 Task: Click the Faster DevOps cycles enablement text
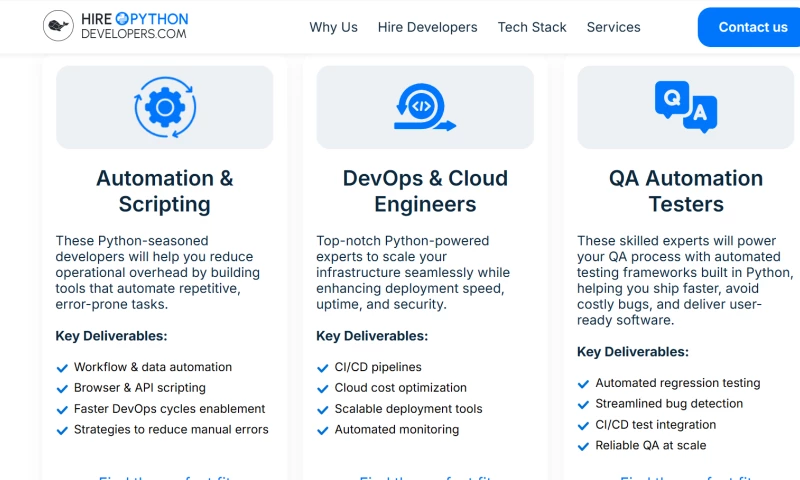pyautogui.click(x=169, y=409)
